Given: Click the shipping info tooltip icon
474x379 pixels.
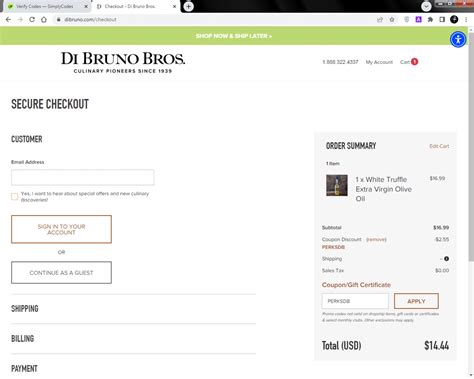Looking at the screenshot, I should 446,259.
